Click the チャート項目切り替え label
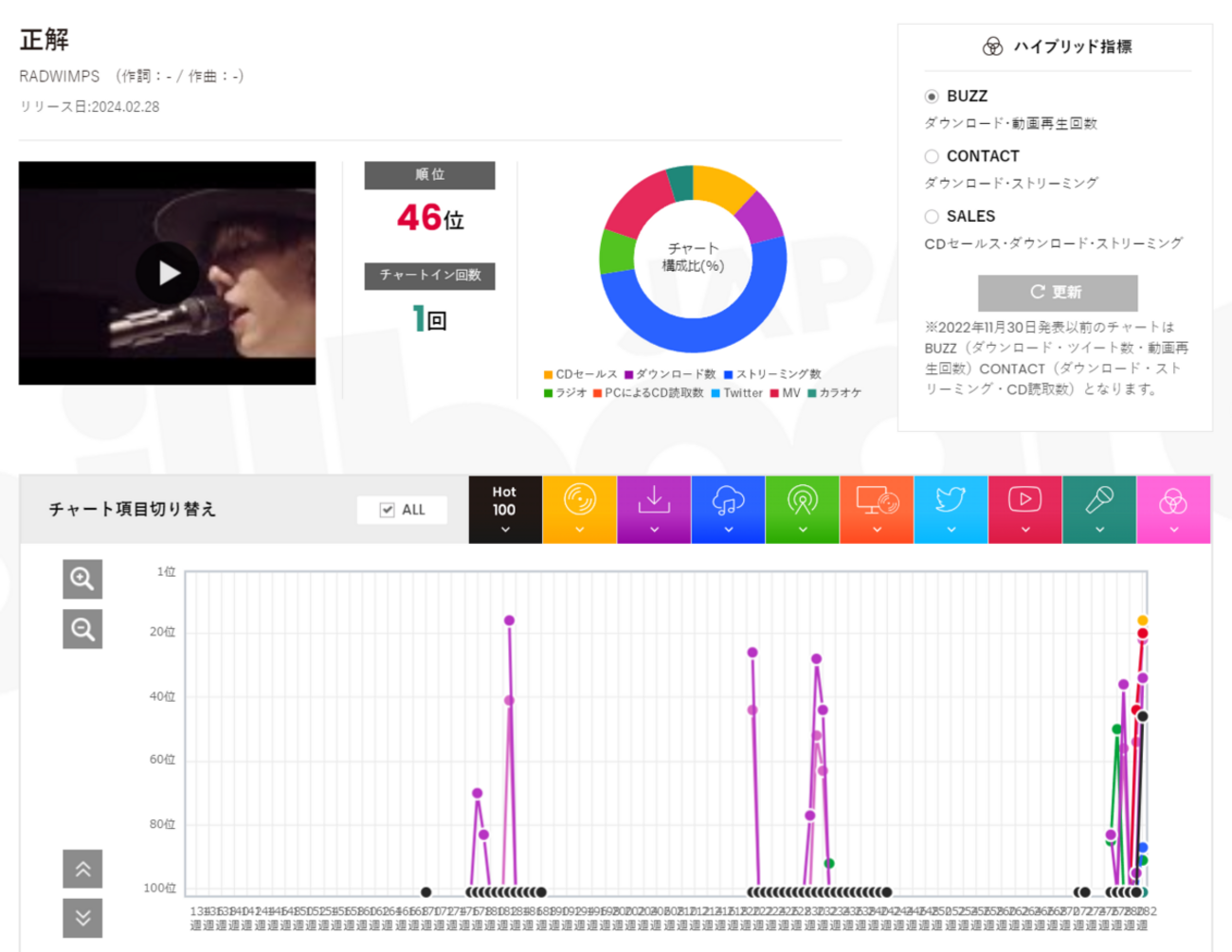Image resolution: width=1232 pixels, height=952 pixels. pyautogui.click(x=133, y=510)
